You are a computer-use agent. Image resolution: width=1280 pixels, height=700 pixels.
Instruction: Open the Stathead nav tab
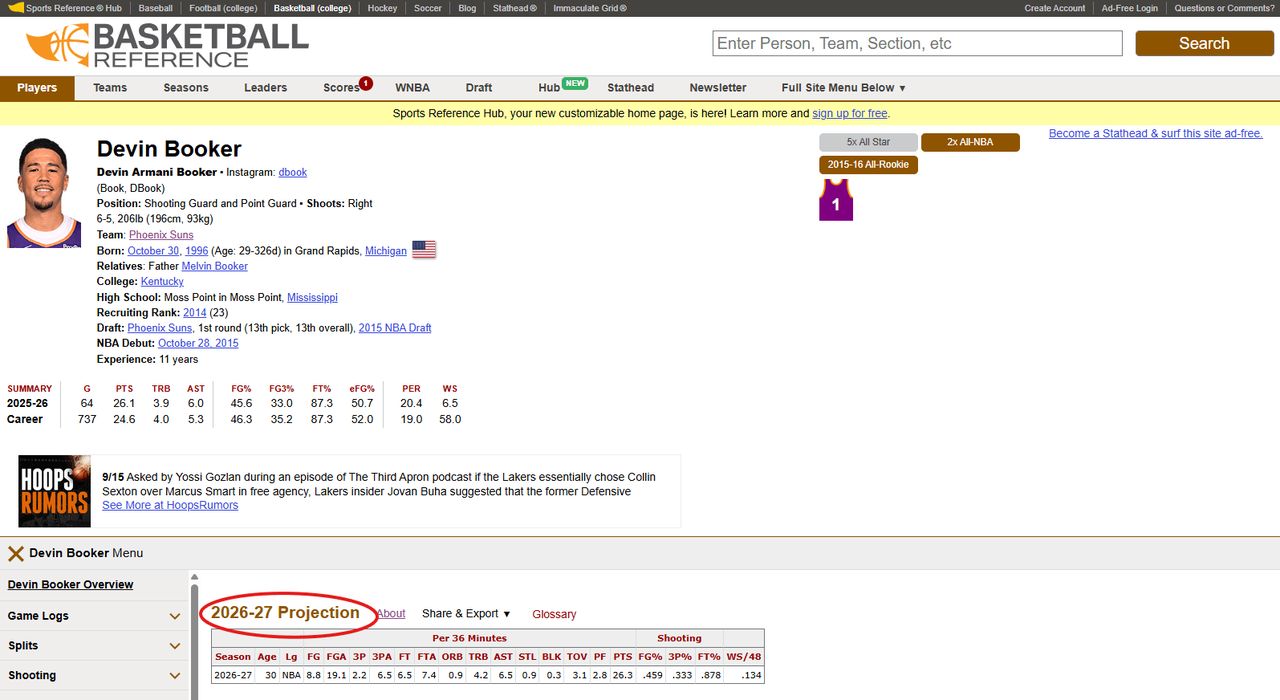click(x=631, y=88)
